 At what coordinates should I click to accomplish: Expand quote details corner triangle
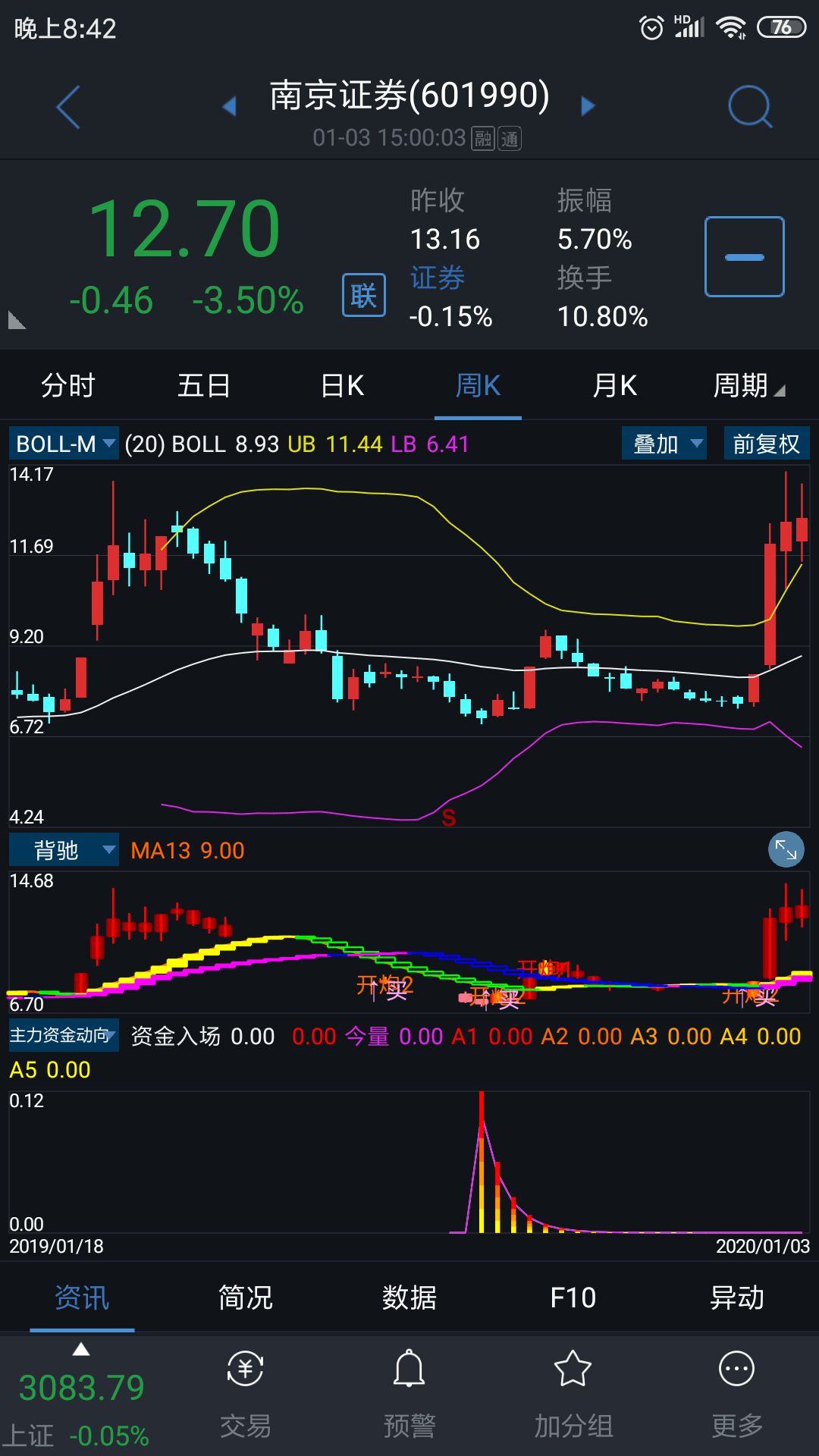tap(17, 320)
